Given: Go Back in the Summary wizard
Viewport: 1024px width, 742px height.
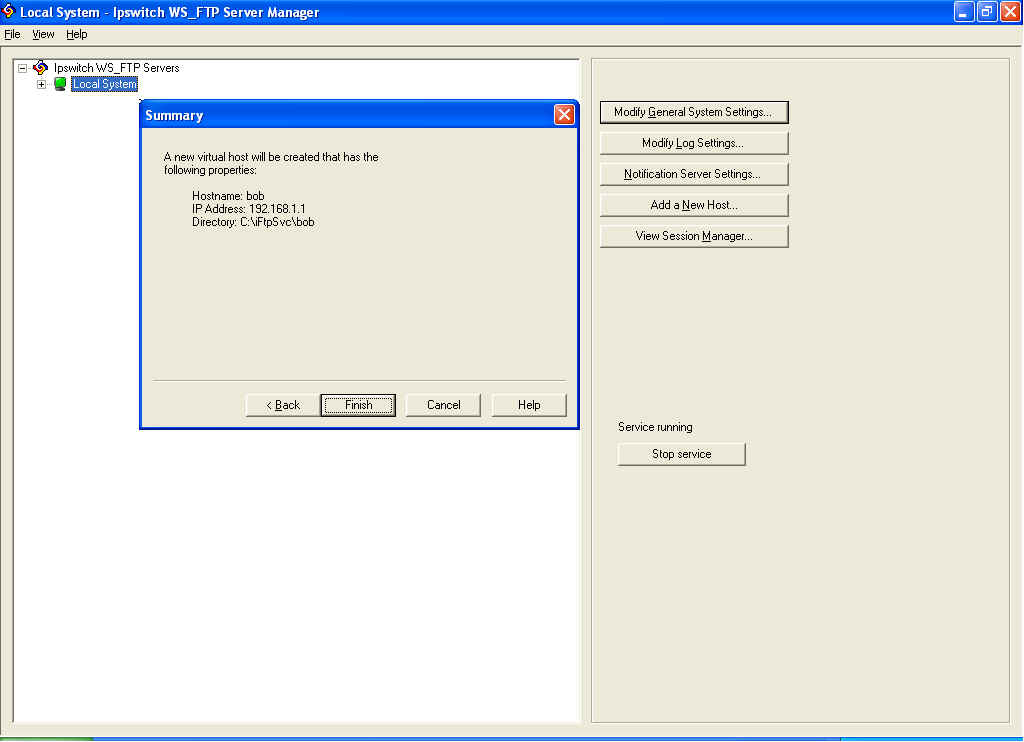Looking at the screenshot, I should tap(283, 405).
